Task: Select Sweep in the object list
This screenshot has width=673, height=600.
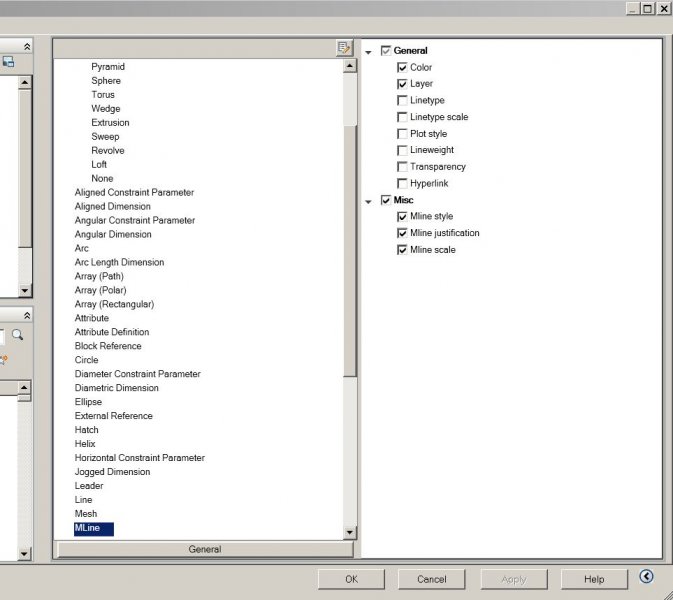Action: click(105, 136)
